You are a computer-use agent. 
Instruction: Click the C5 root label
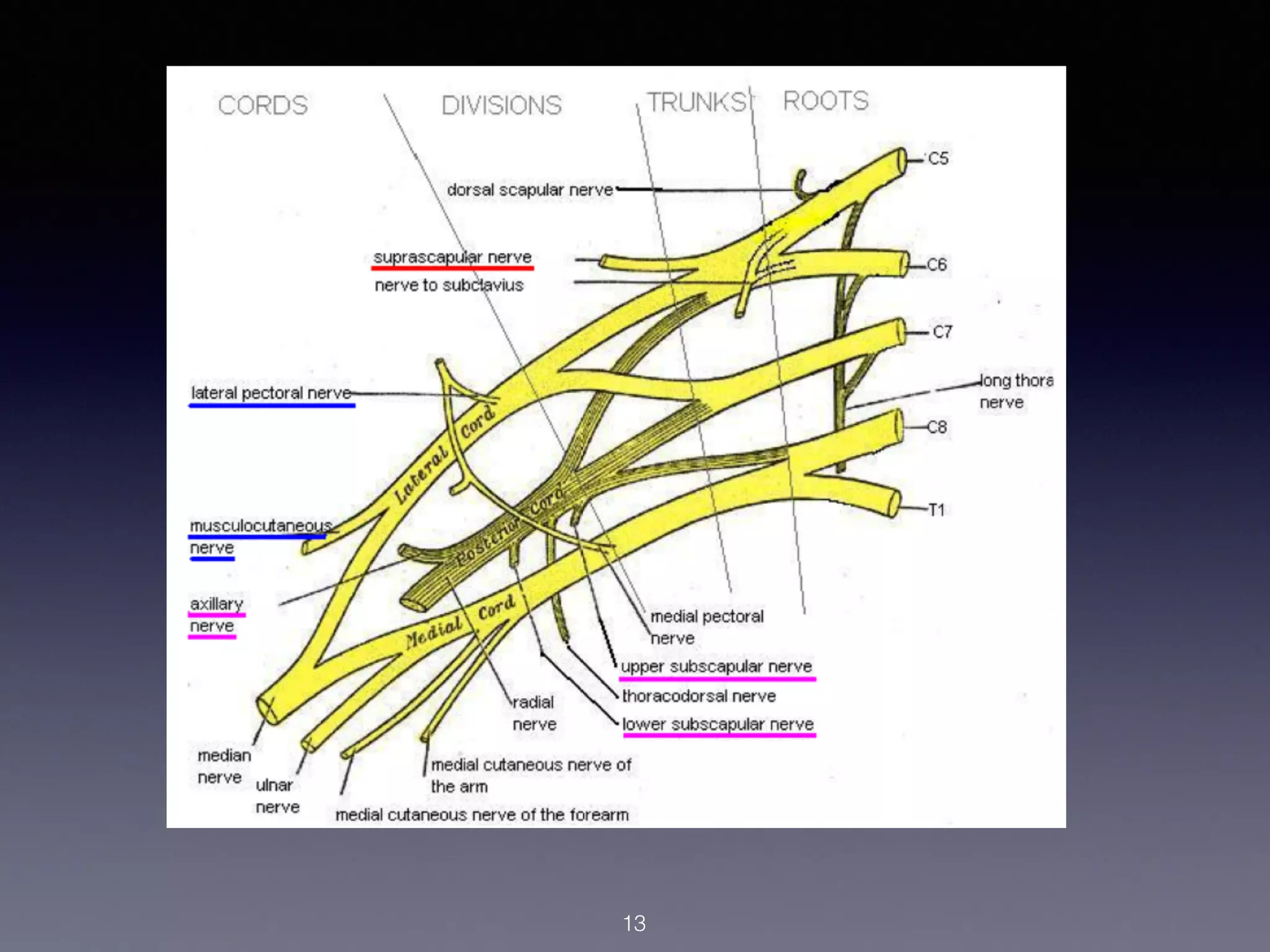point(938,159)
